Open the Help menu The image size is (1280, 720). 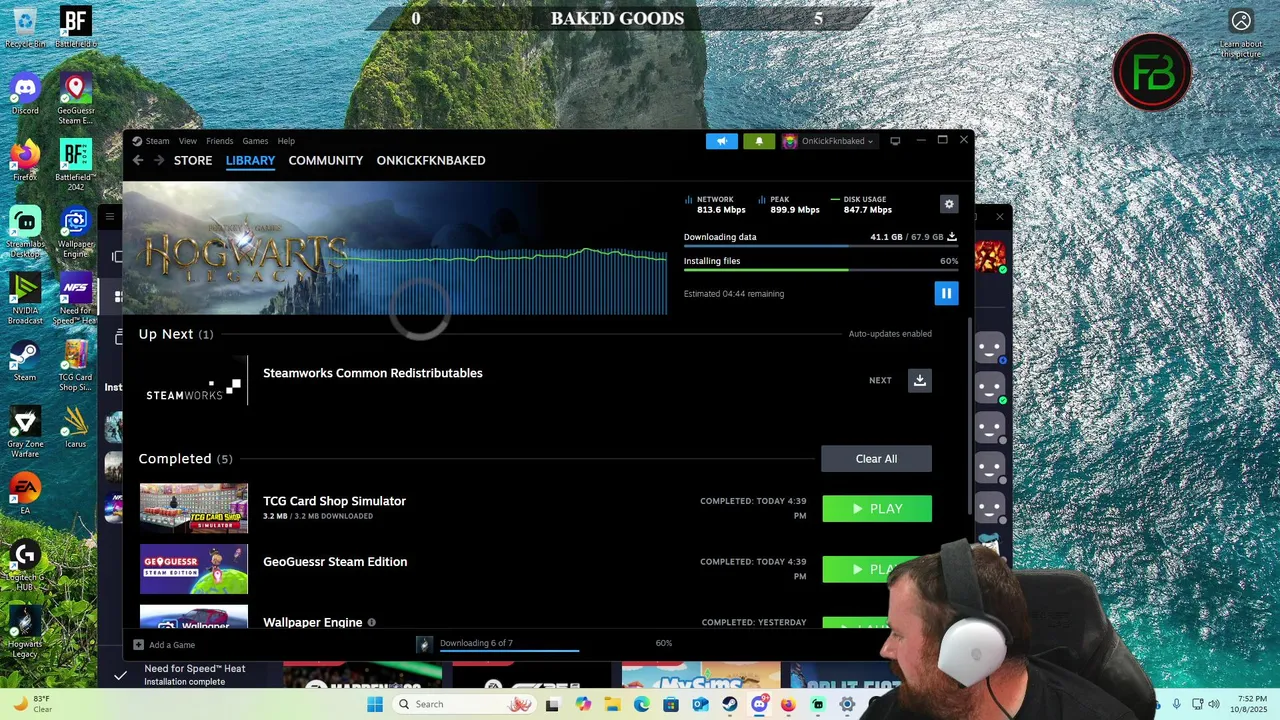point(286,141)
